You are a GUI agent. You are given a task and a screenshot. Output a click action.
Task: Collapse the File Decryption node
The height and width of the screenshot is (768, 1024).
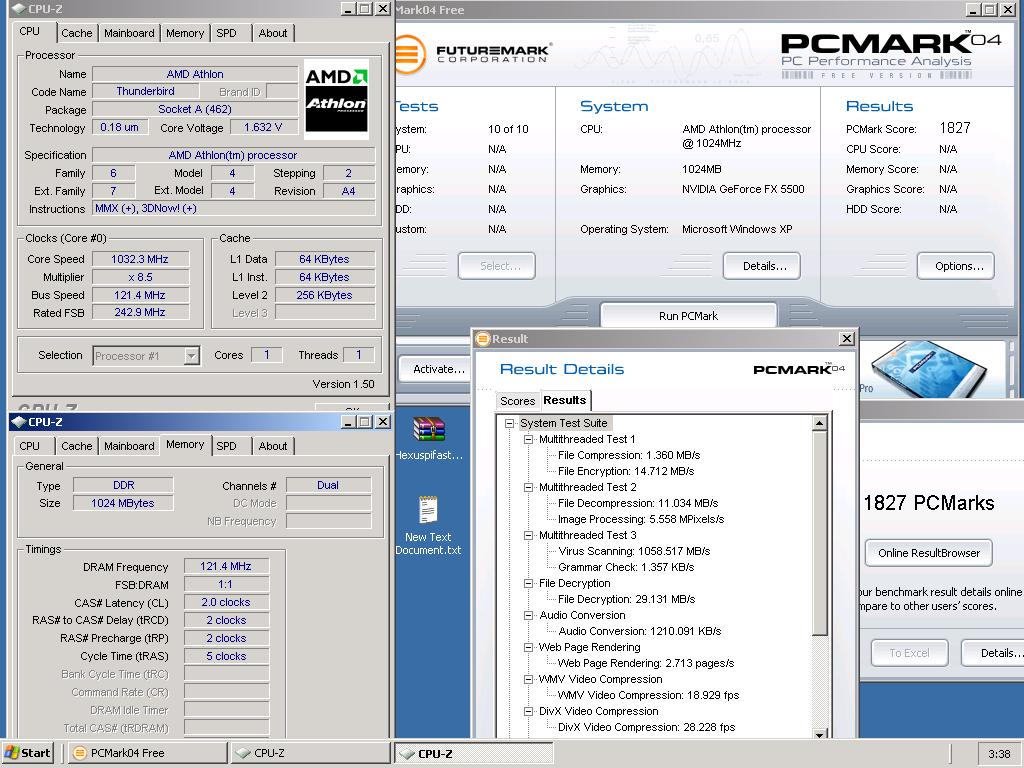[528, 583]
